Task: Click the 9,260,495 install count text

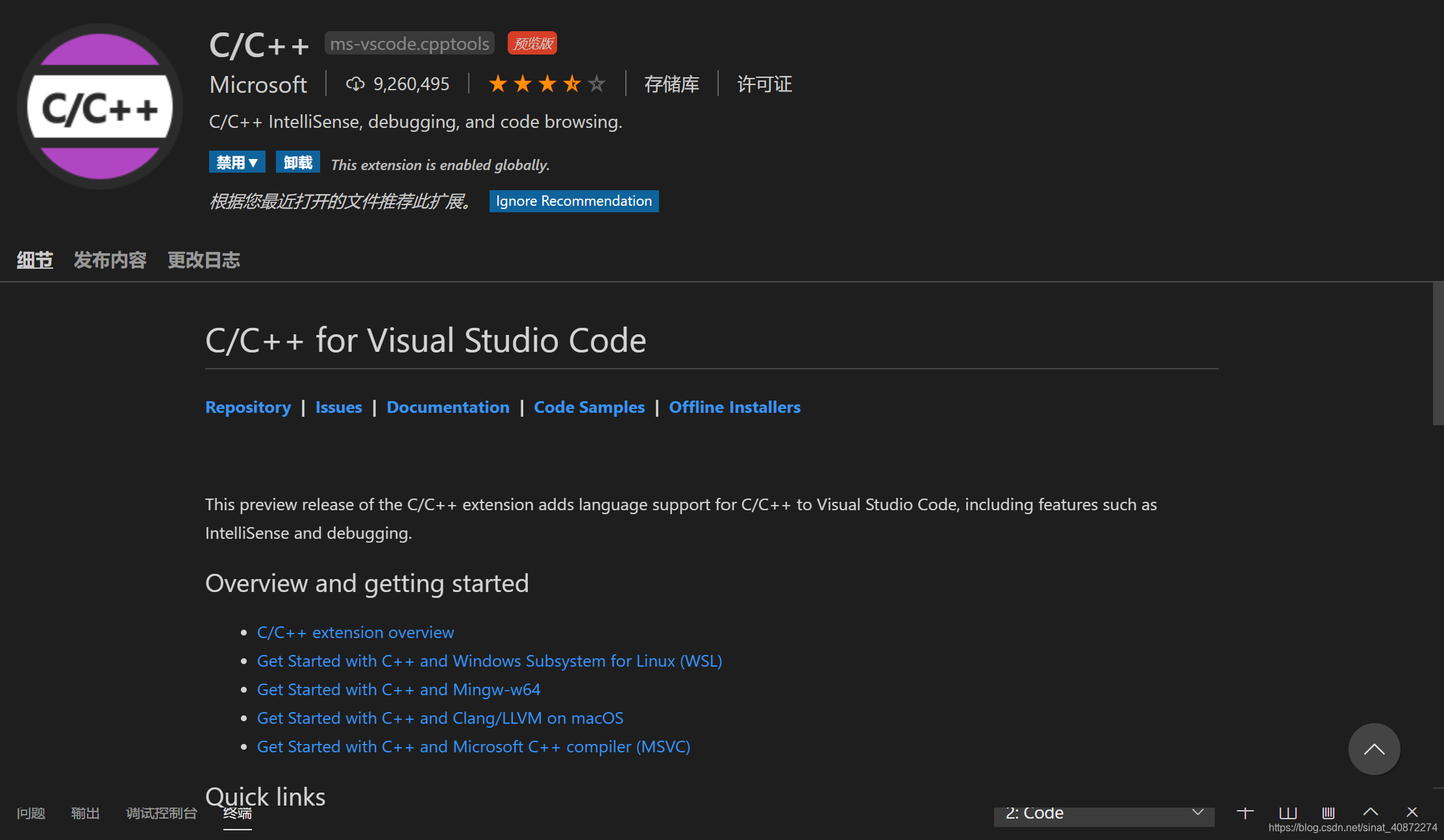Action: tap(412, 84)
